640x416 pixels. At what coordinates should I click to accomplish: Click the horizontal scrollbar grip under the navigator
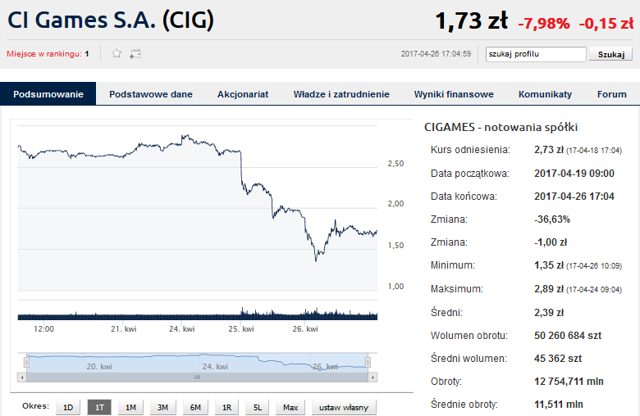tap(197, 377)
